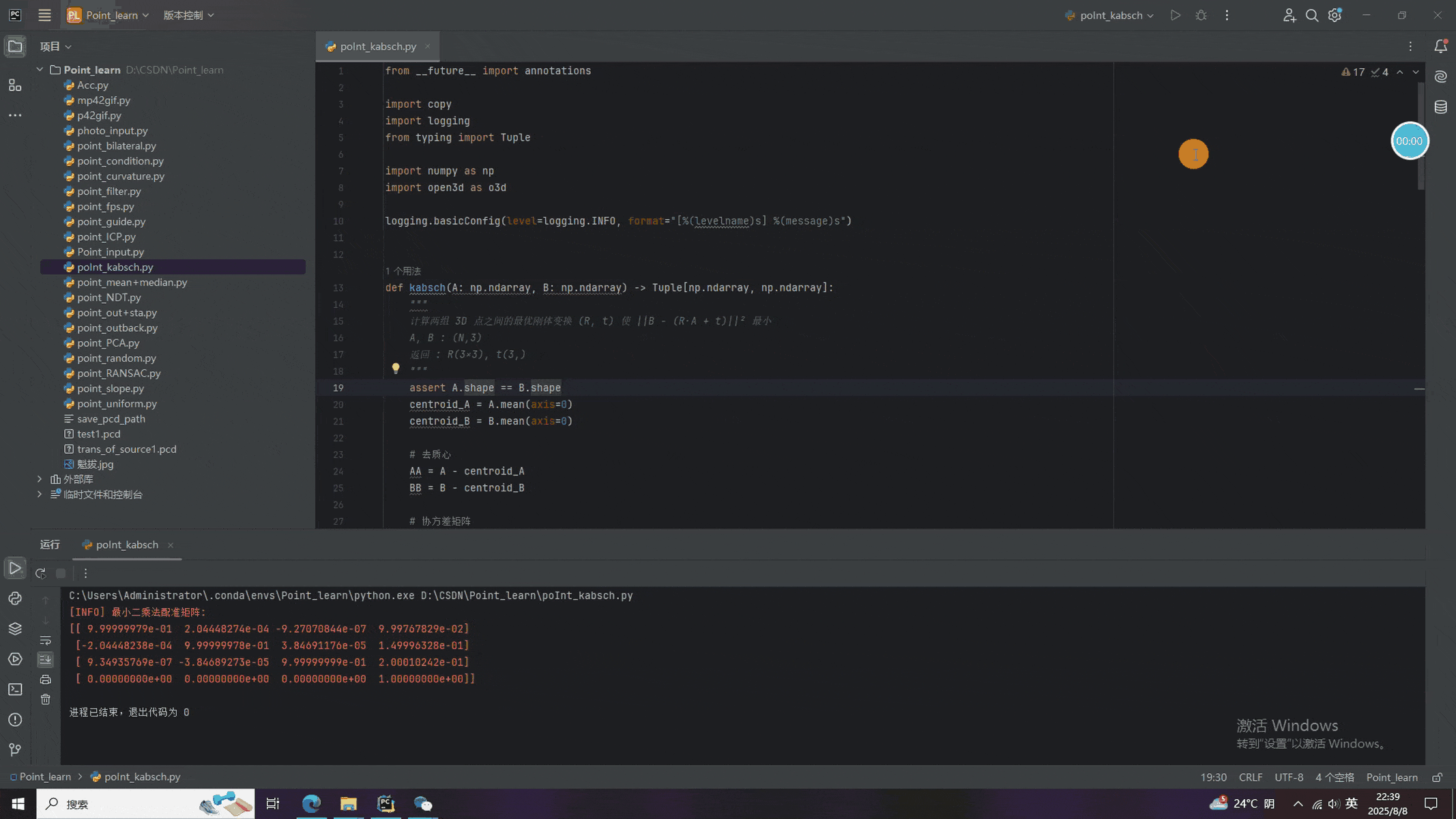Image resolution: width=1456 pixels, height=819 pixels.
Task: Expand the 外部库 node
Action: (x=40, y=479)
